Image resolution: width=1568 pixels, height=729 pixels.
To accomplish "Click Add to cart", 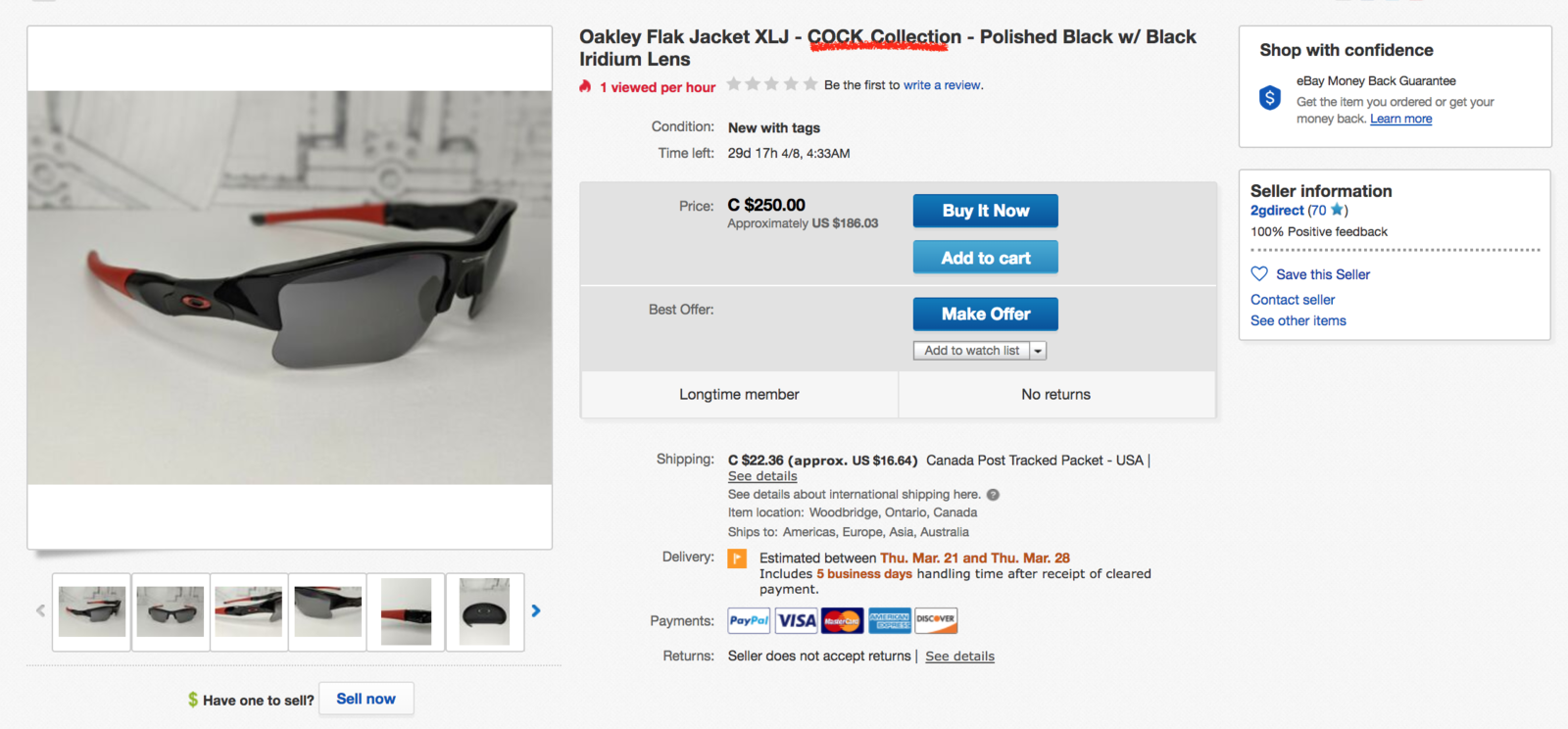I will click(x=985, y=258).
